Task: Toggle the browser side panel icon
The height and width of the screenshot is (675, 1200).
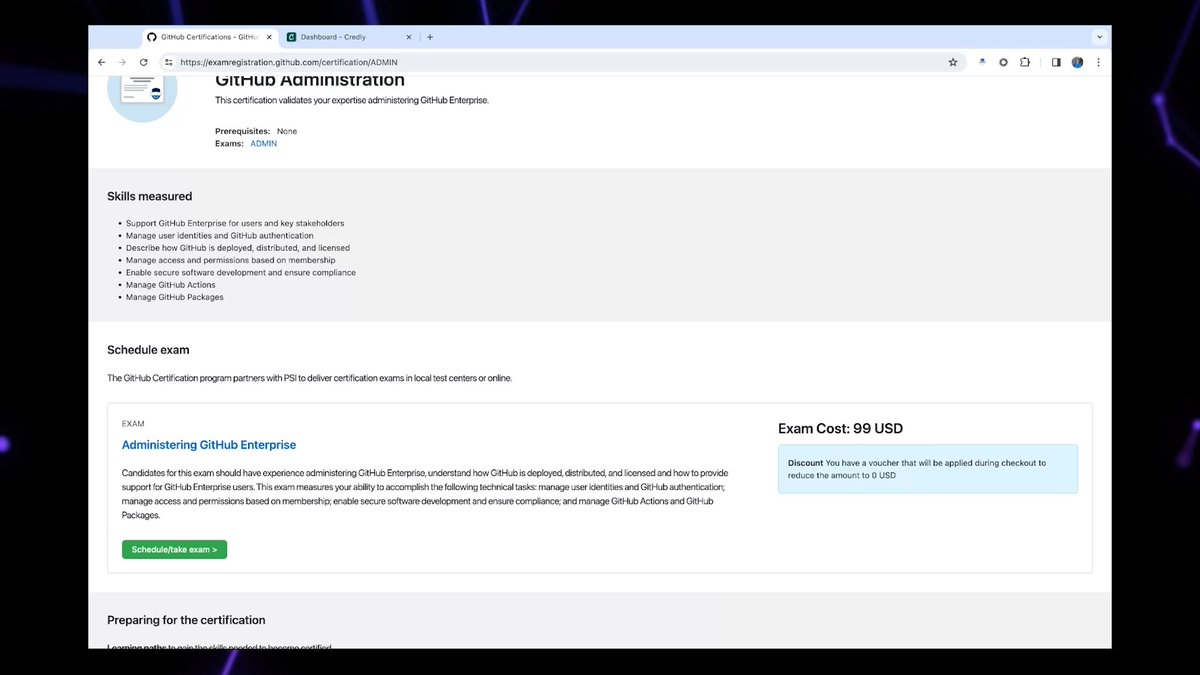Action: (1056, 62)
